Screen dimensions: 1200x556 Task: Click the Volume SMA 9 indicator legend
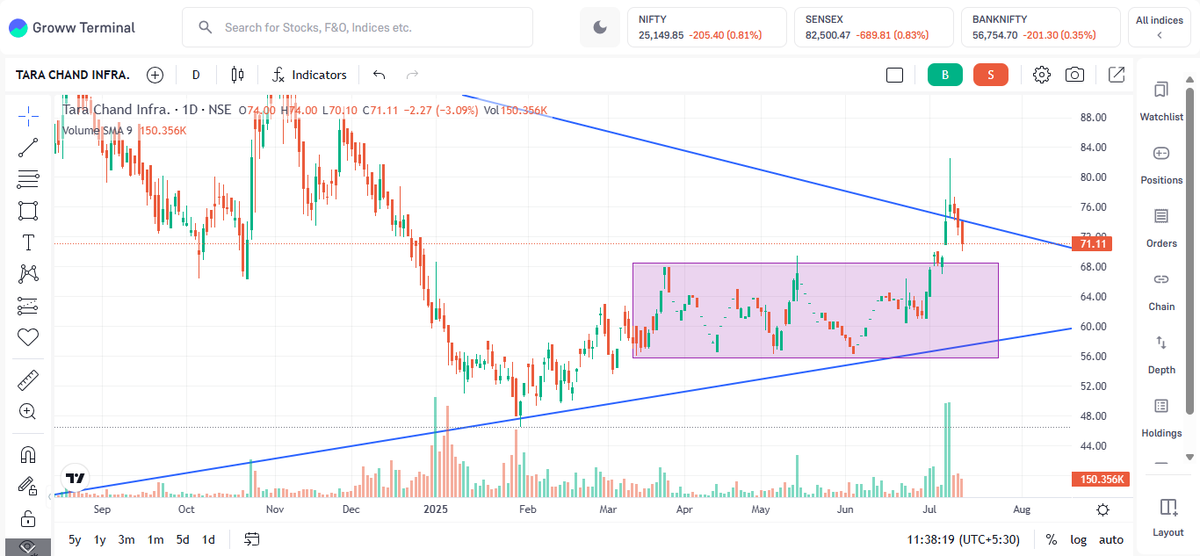pos(97,130)
